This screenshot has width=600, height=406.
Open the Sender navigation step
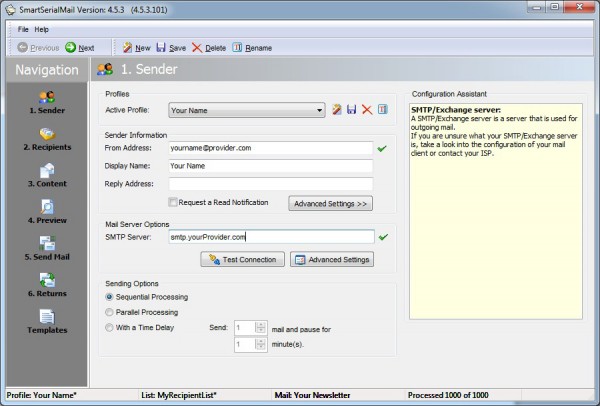coord(45,102)
